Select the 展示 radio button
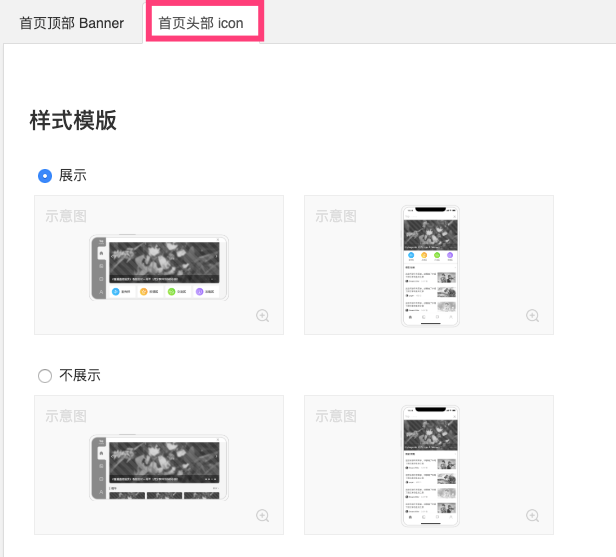 (x=45, y=176)
